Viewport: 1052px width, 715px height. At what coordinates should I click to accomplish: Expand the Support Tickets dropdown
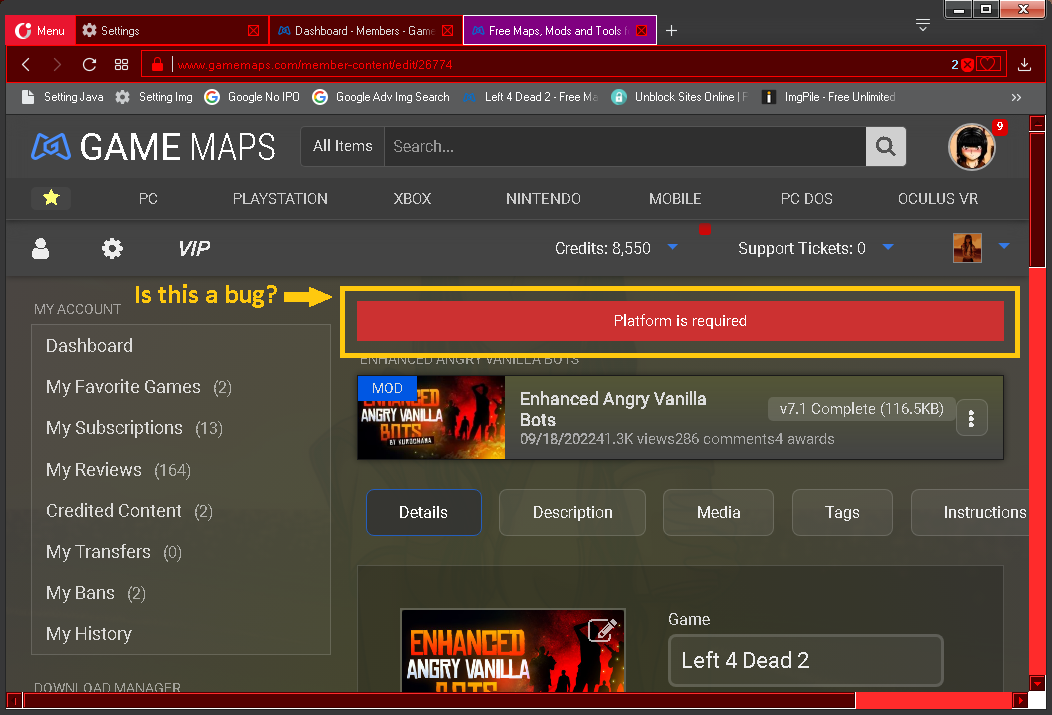point(888,247)
